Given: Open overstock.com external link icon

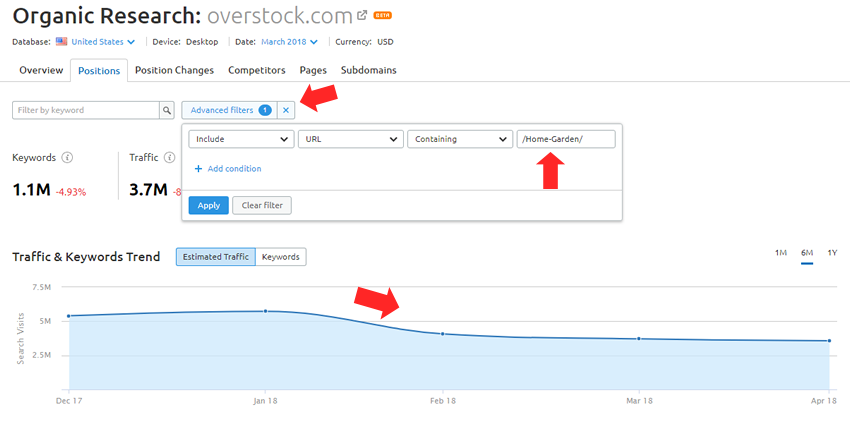Looking at the screenshot, I should [363, 15].
